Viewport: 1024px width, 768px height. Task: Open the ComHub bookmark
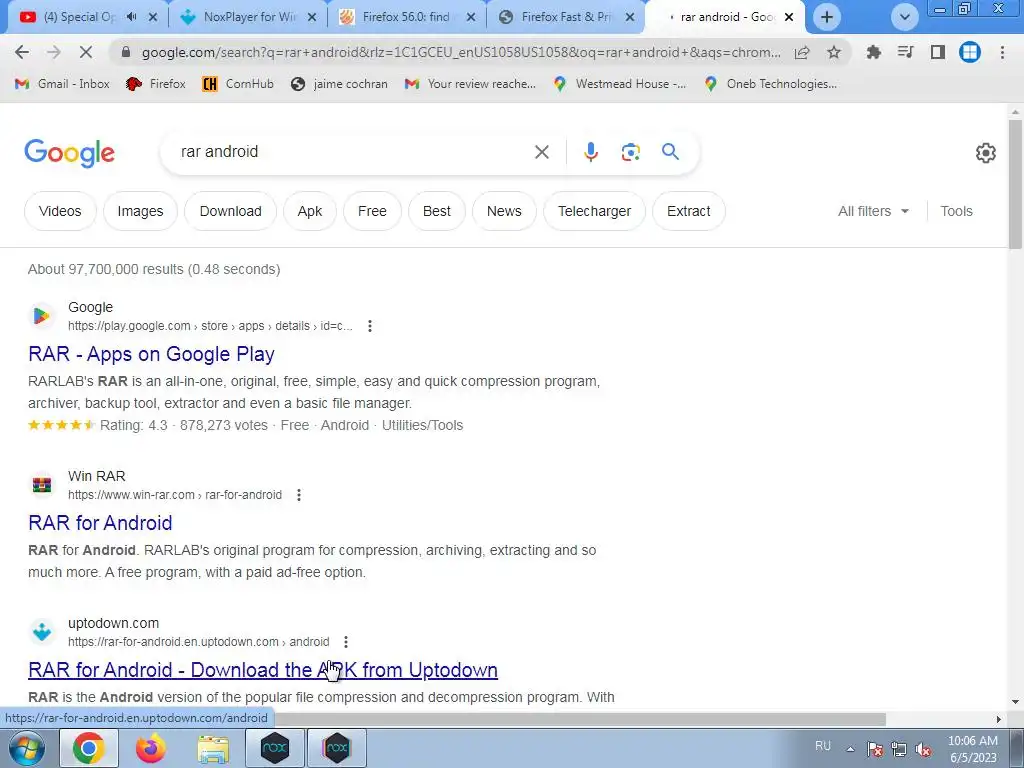point(238,84)
